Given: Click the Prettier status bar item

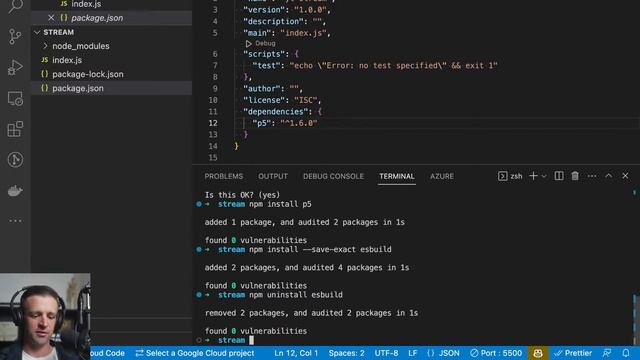Looking at the screenshot, I should 573,353.
